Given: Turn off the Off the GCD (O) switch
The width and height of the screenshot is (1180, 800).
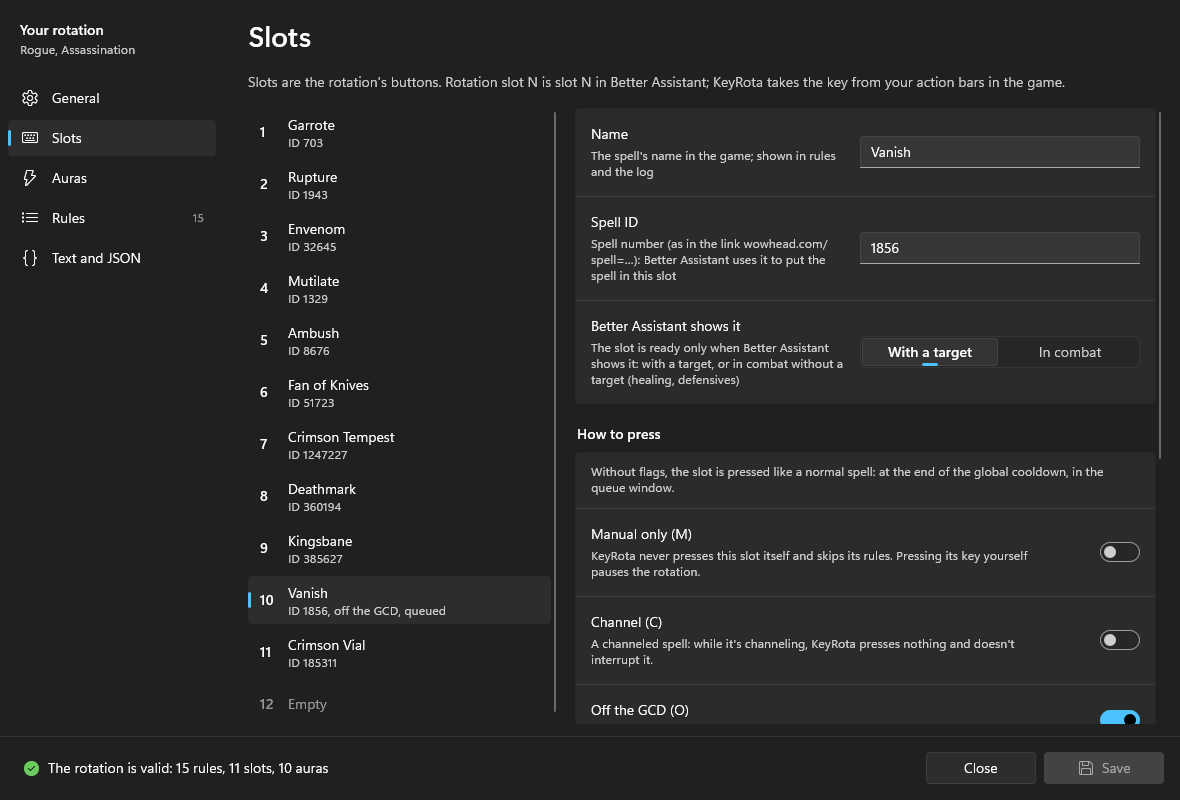Looking at the screenshot, I should tap(1119, 718).
